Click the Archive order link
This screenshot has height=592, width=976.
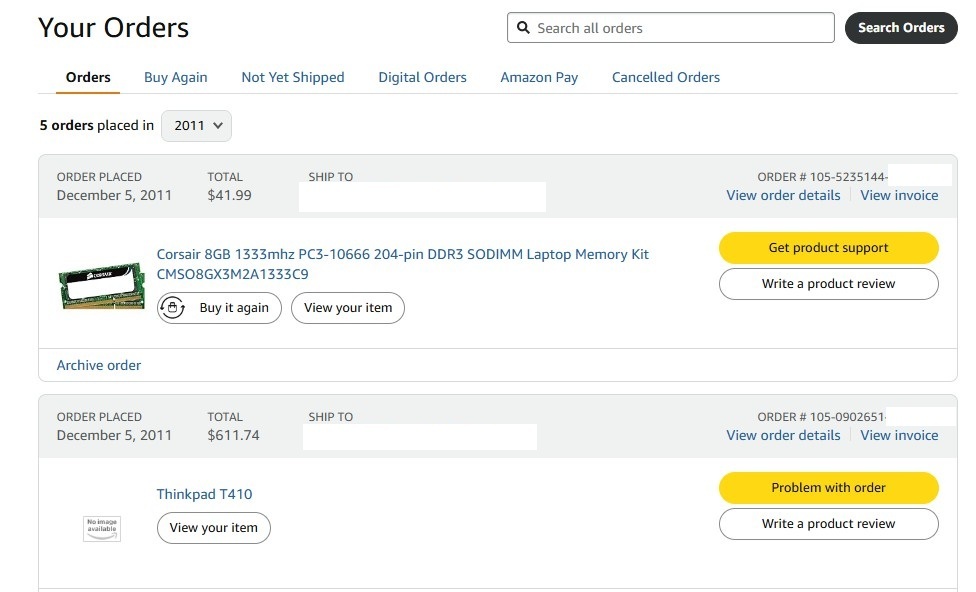click(x=99, y=365)
